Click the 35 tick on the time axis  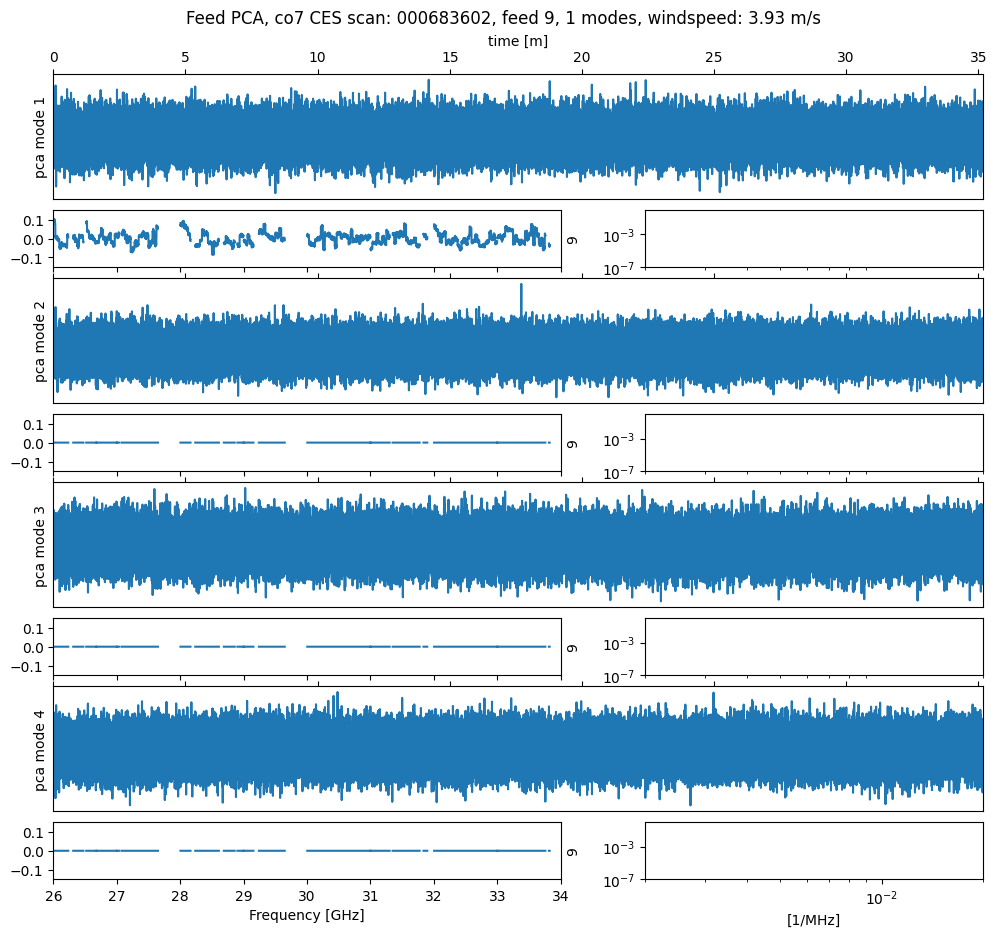978,58
